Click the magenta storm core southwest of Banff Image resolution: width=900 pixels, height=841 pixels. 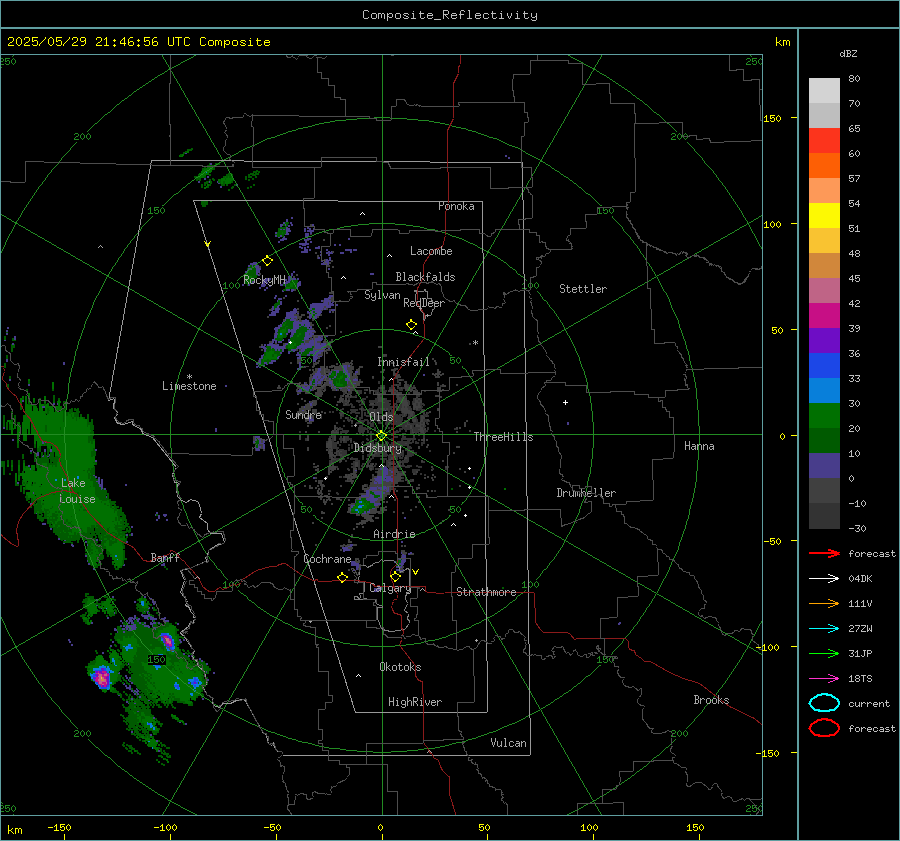tap(102, 678)
